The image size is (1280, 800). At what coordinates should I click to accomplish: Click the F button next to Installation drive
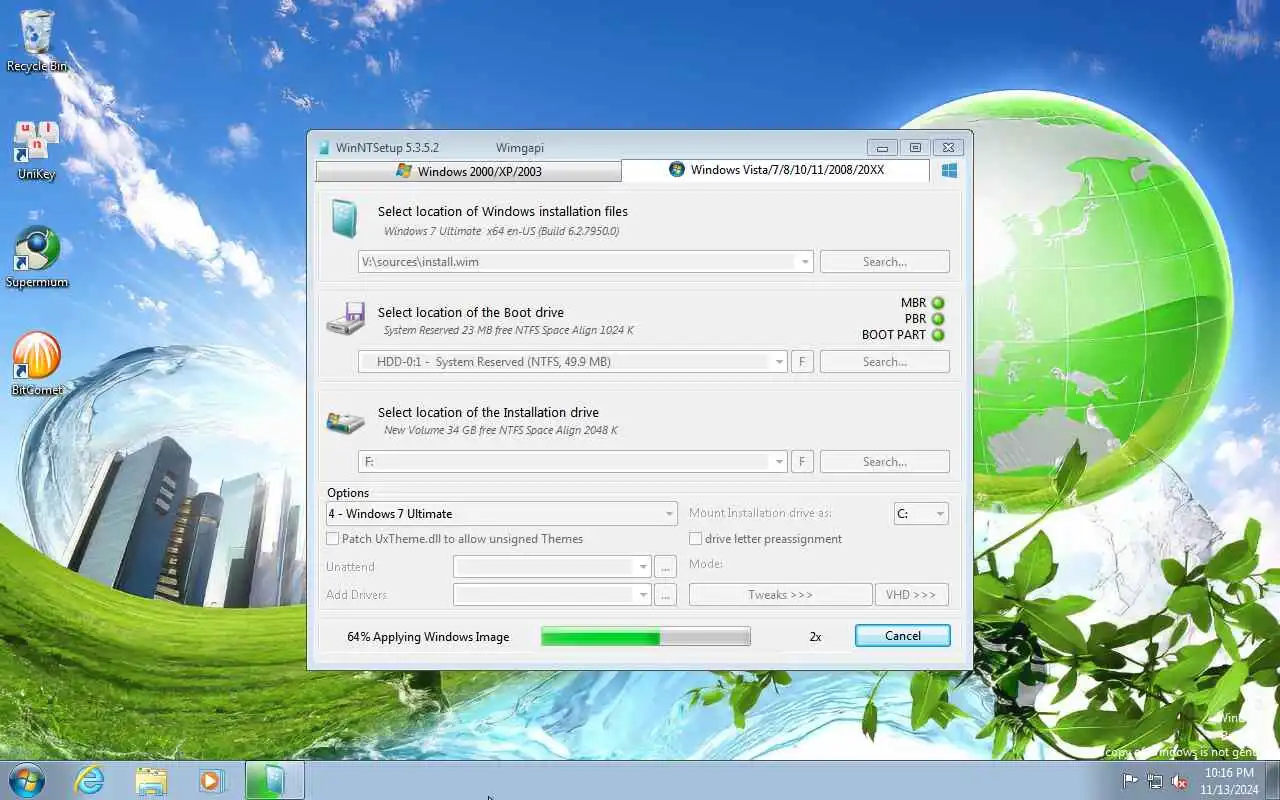[x=801, y=462]
